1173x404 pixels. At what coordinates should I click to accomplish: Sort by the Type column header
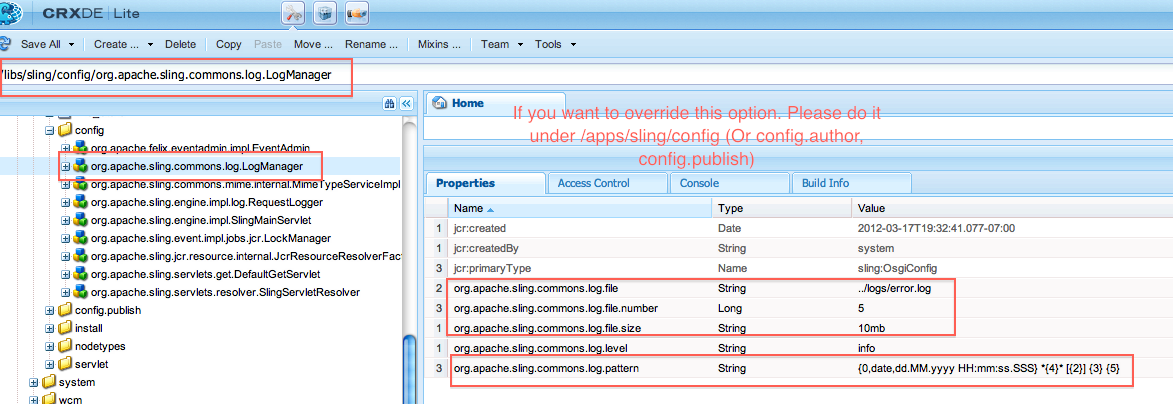tap(782, 209)
